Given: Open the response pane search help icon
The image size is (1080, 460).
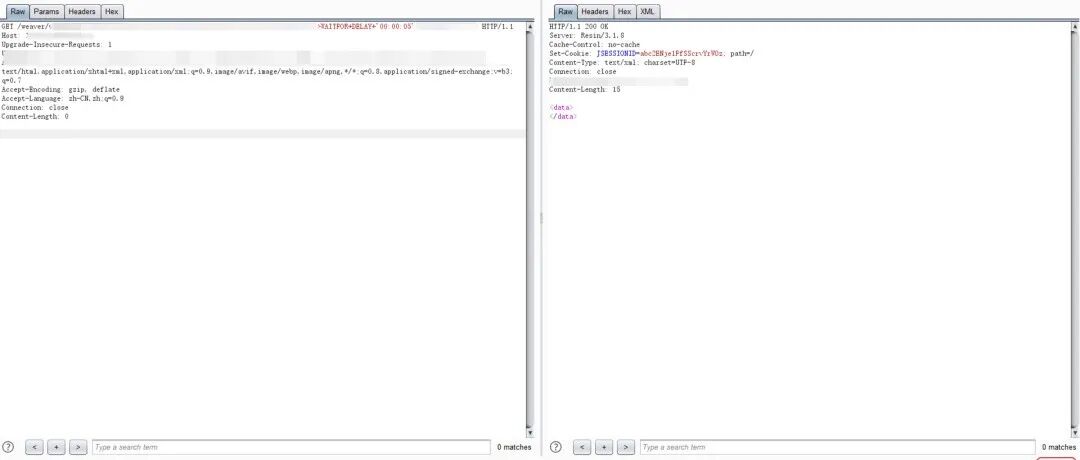Looking at the screenshot, I should point(556,447).
